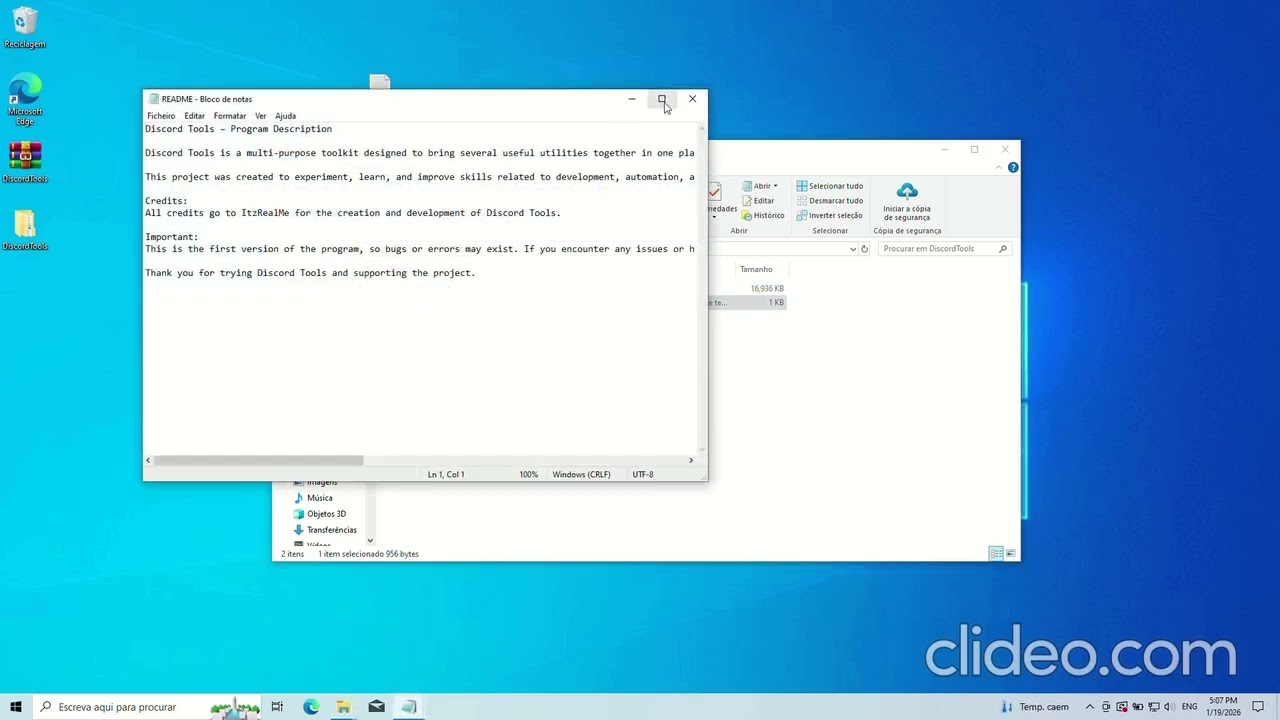Open Transferências in the Explorer navigation pane
The height and width of the screenshot is (720, 1280).
pyautogui.click(x=332, y=530)
